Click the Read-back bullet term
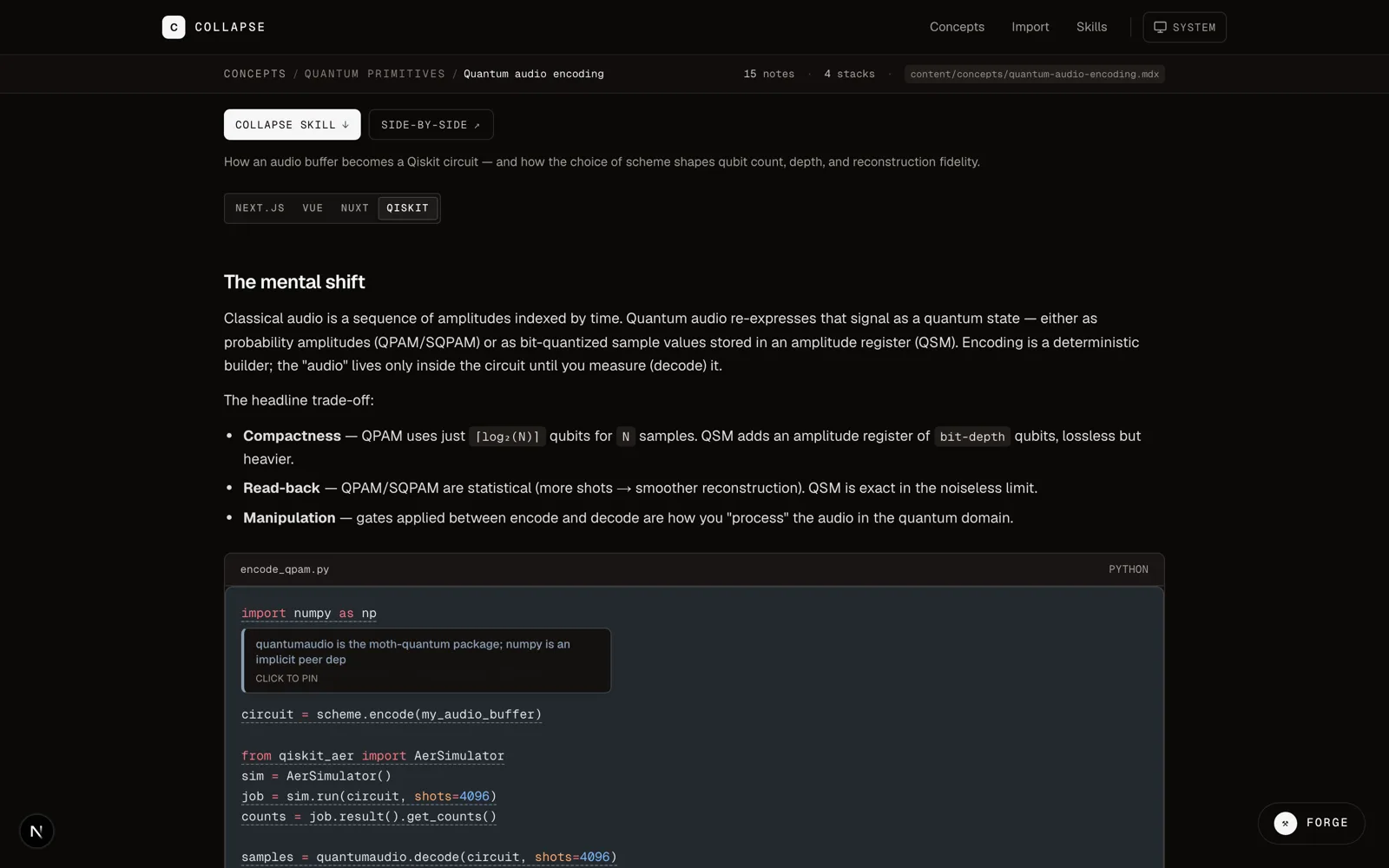The width and height of the screenshot is (1389, 868). 281,488
